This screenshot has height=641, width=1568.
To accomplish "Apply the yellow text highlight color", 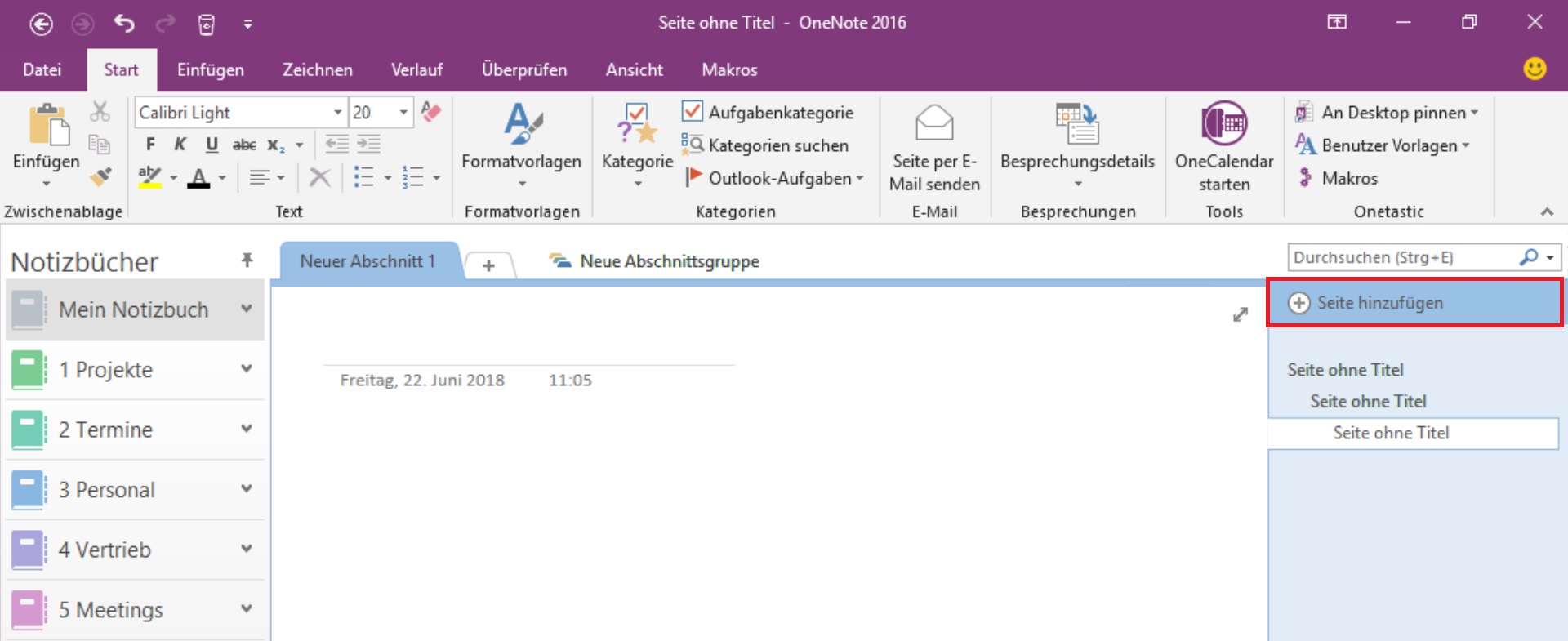I will pos(149,177).
